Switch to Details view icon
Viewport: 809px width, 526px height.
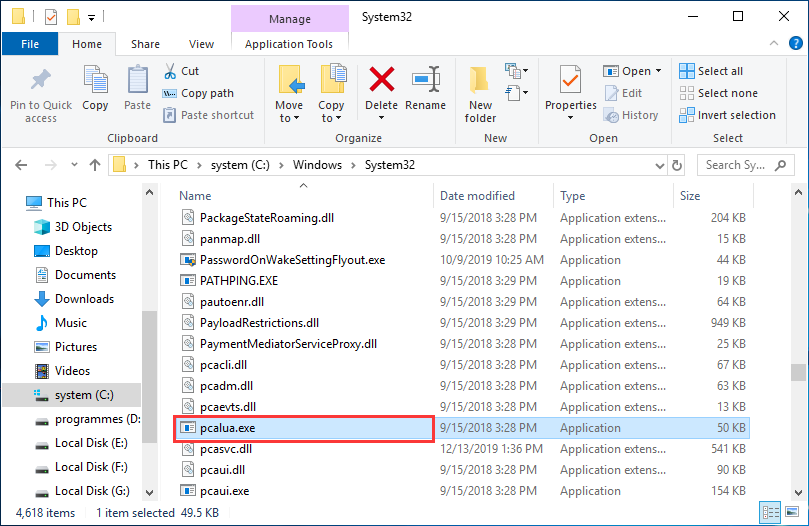(770, 512)
